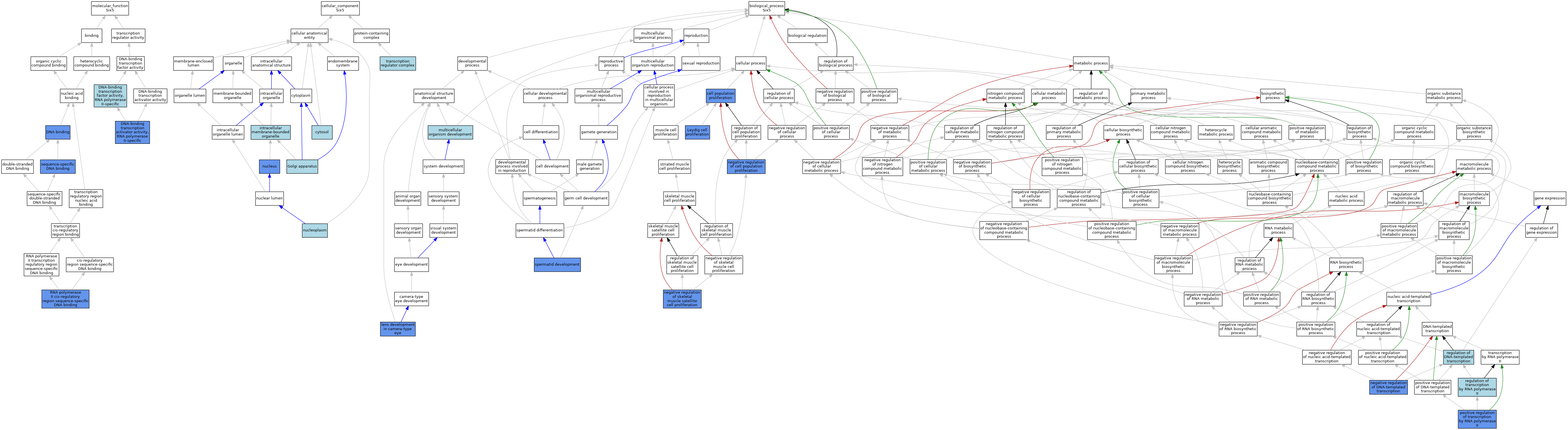Select the cell differentiation node
Image resolution: width=1568 pixels, height=430 pixels.
coord(541,132)
